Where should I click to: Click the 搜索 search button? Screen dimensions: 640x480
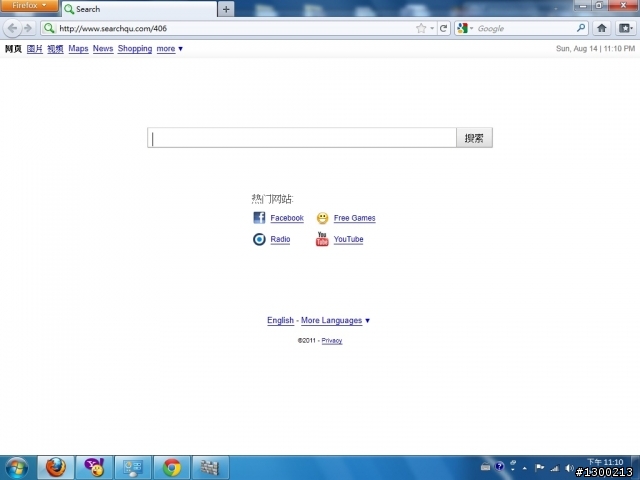tap(474, 138)
